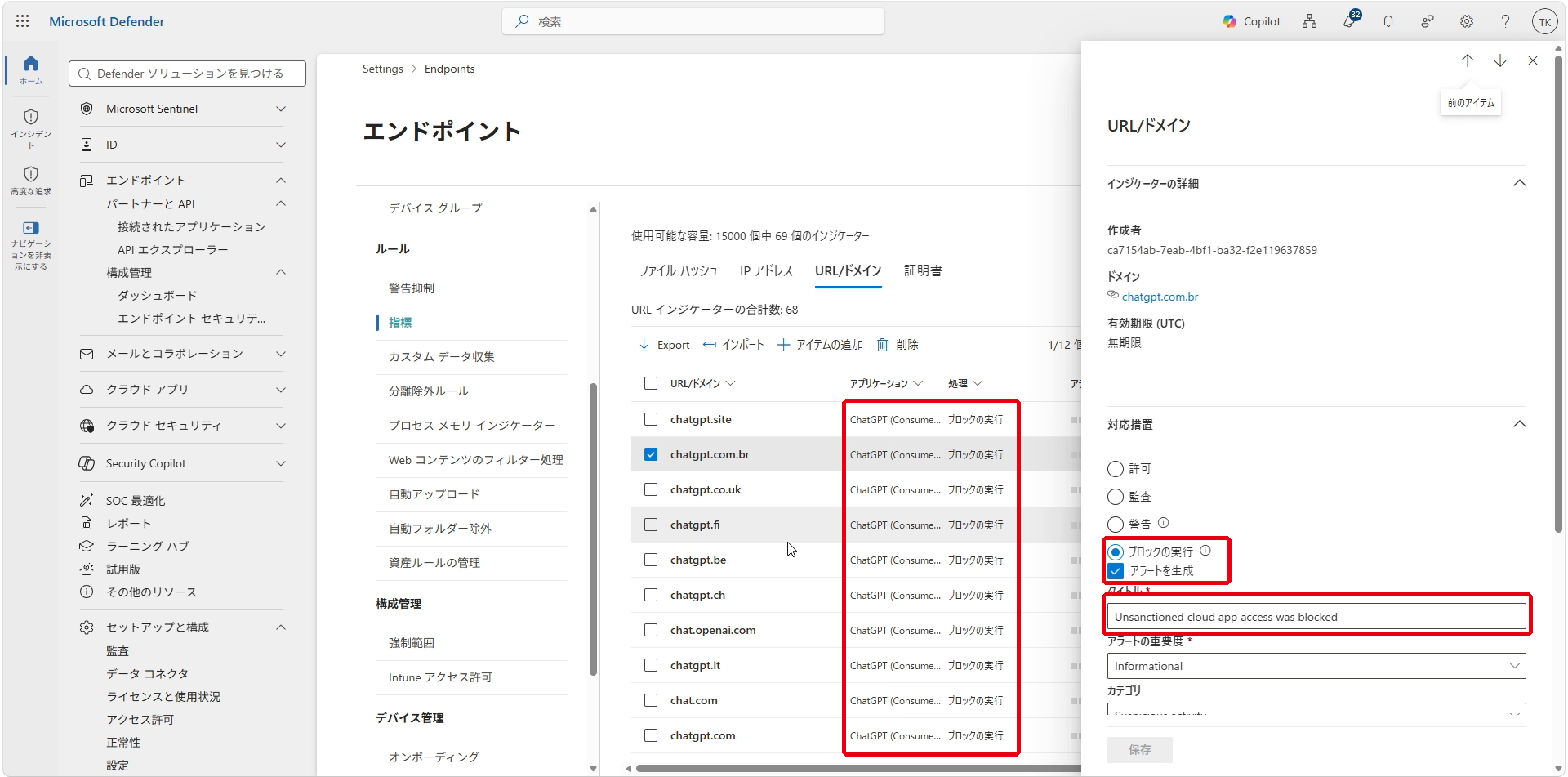Switch to the IP アドレス tab
Image resolution: width=1568 pixels, height=777 pixels.
766,270
